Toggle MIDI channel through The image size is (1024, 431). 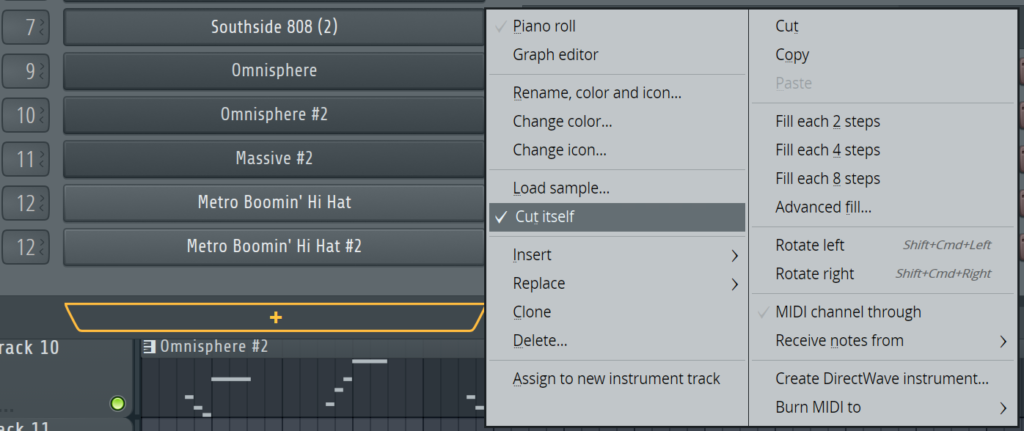click(848, 312)
